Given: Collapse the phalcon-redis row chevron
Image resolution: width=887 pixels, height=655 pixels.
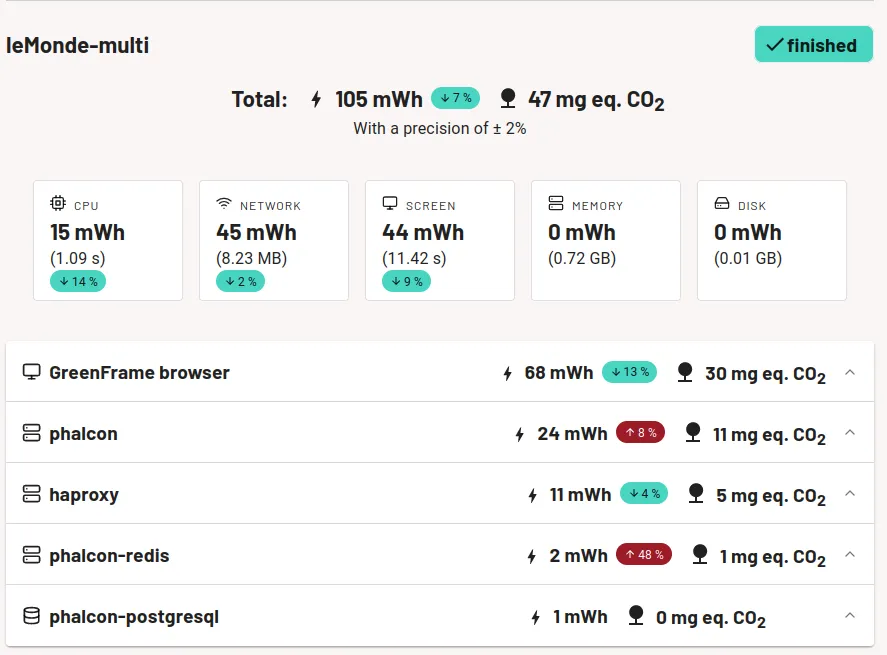Looking at the screenshot, I should click(x=850, y=555).
